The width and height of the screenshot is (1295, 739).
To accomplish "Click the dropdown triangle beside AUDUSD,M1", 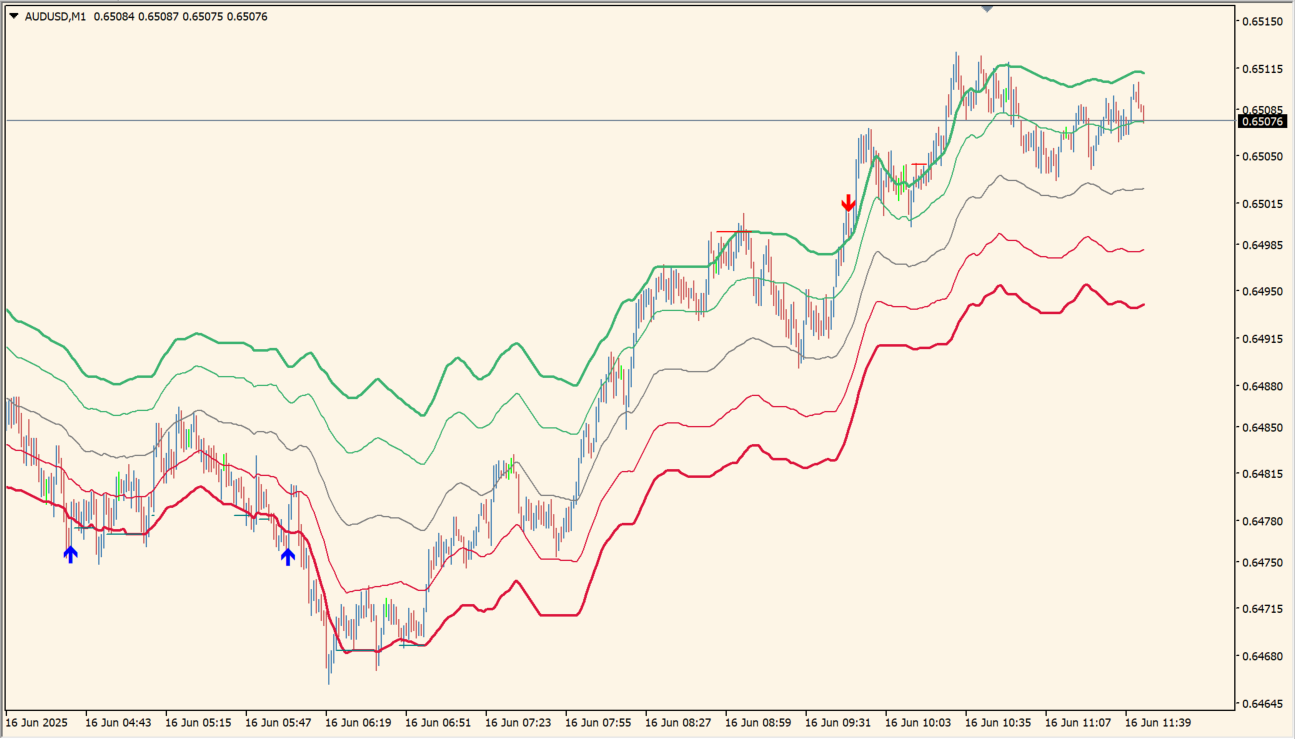I will (x=13, y=16).
